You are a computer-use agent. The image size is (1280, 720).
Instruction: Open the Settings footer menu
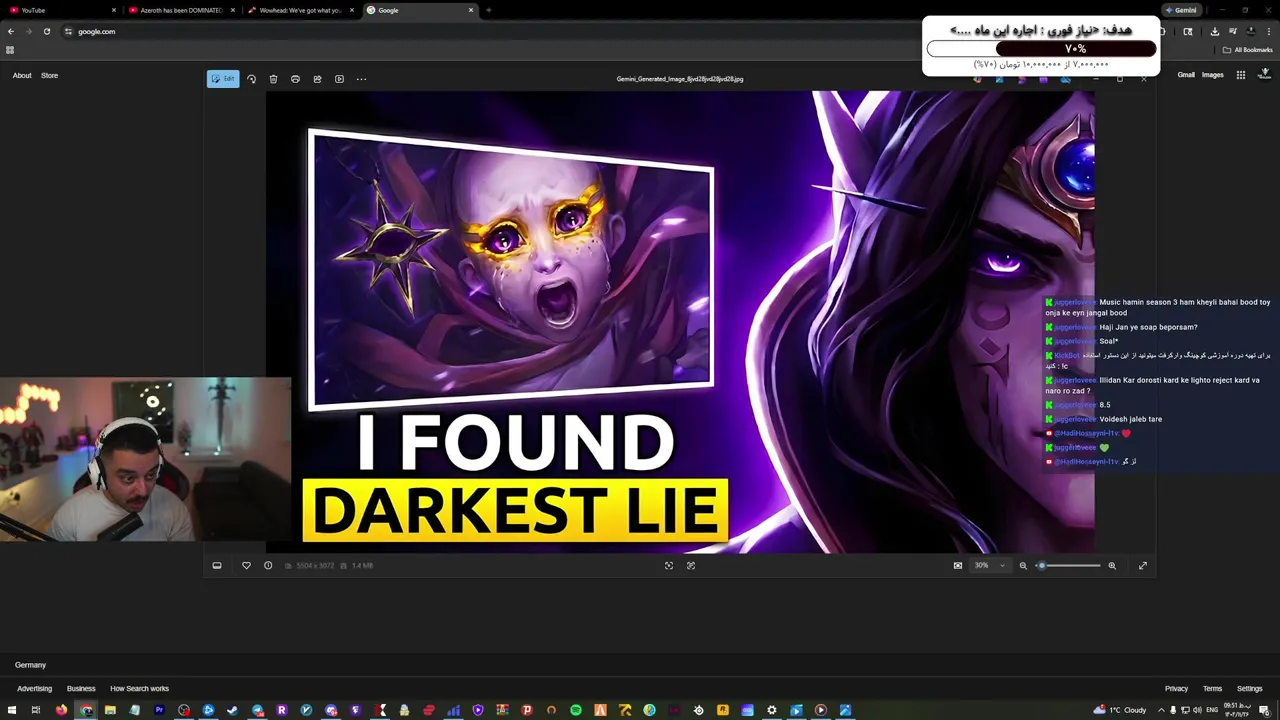[x=1250, y=688]
